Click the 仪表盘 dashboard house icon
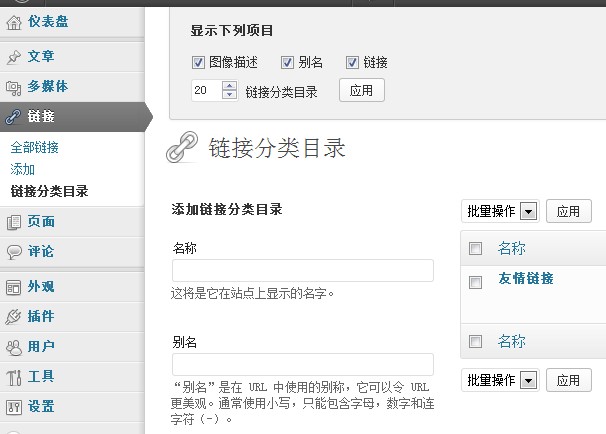This screenshot has width=606, height=434. [x=14, y=19]
